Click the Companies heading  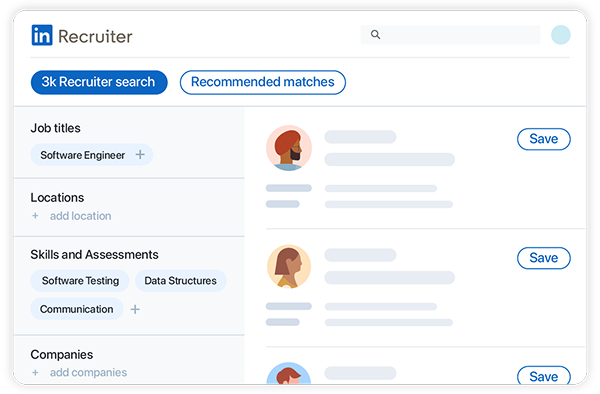point(62,355)
